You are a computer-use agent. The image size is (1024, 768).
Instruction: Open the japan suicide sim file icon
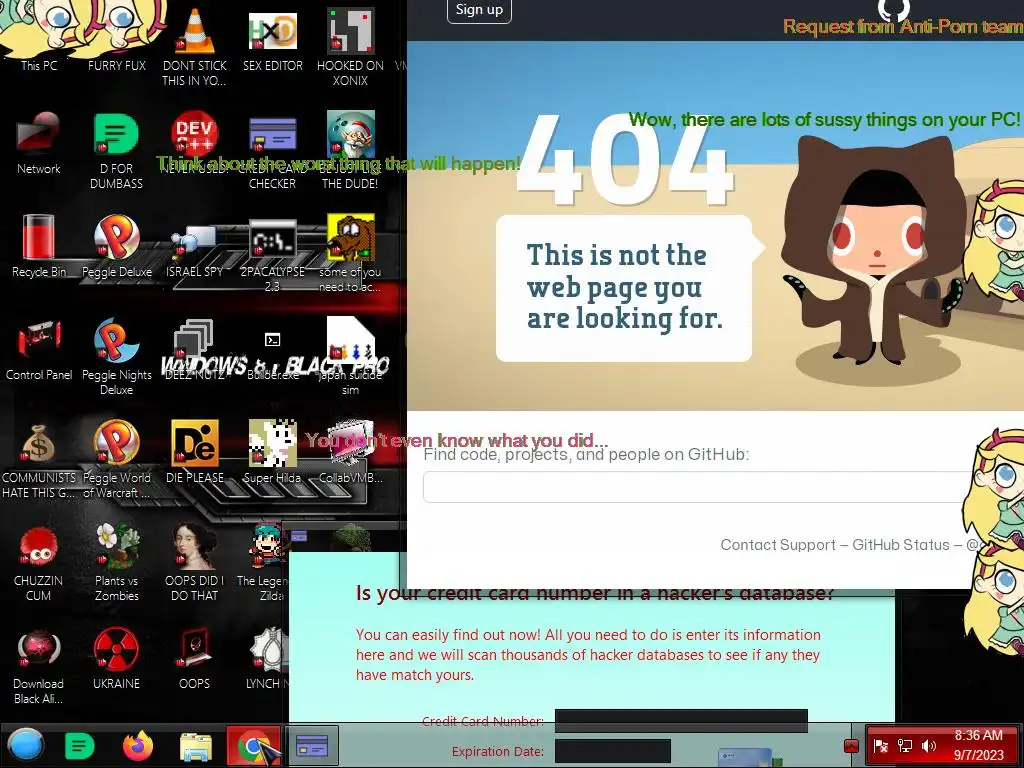pos(350,355)
